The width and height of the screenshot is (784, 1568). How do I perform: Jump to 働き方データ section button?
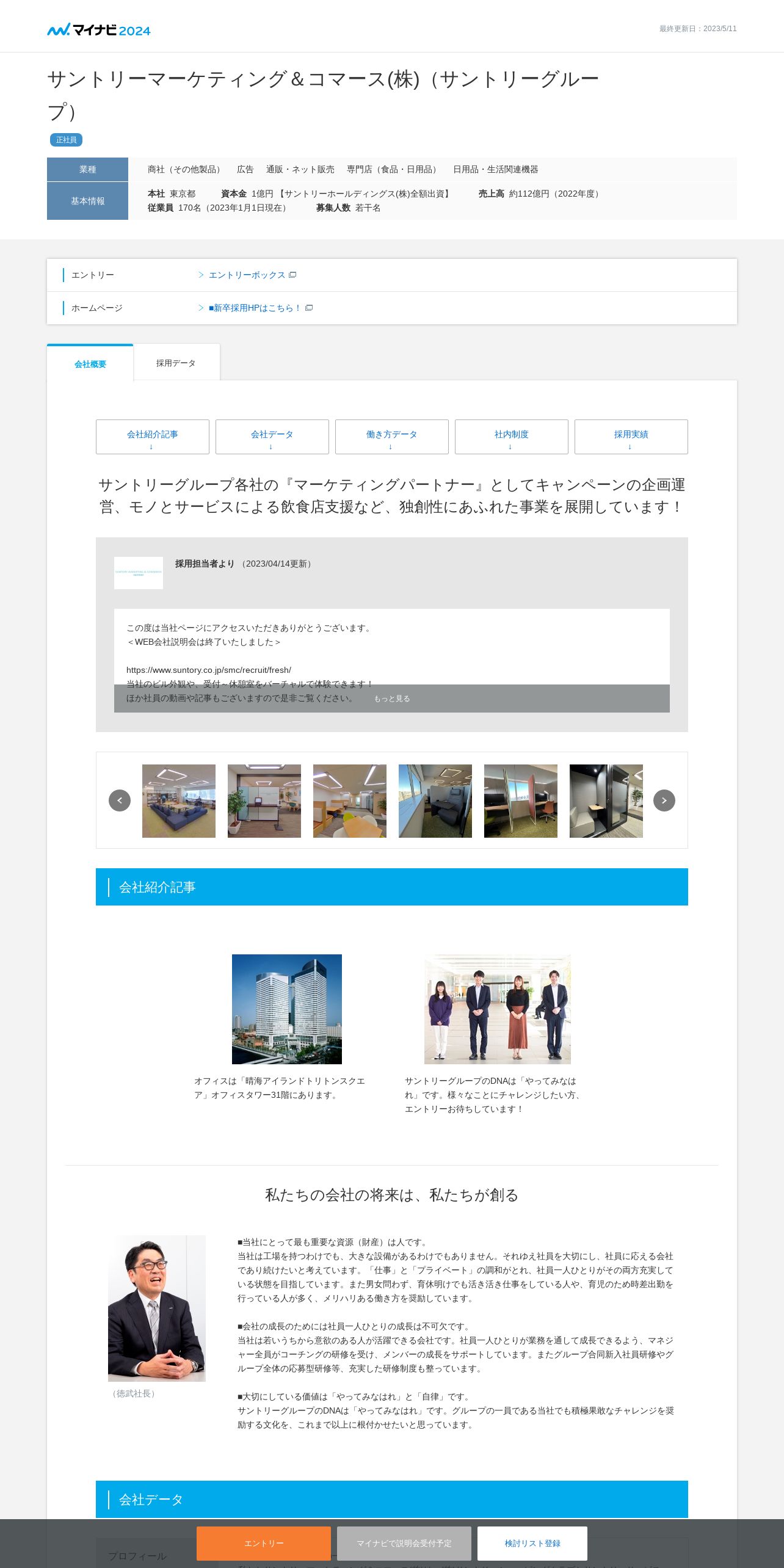coord(392,437)
